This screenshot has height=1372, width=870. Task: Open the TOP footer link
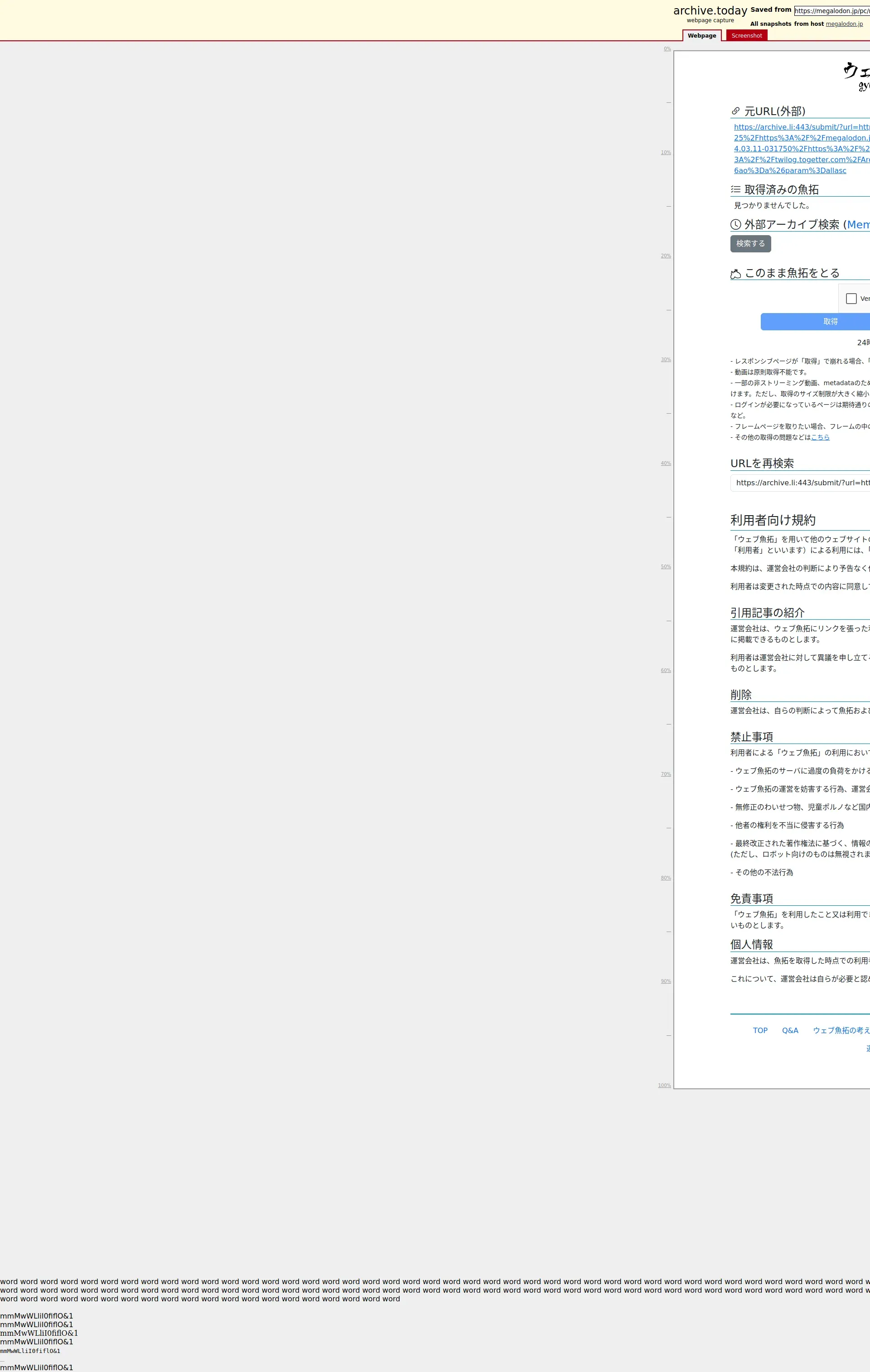[760, 1030]
